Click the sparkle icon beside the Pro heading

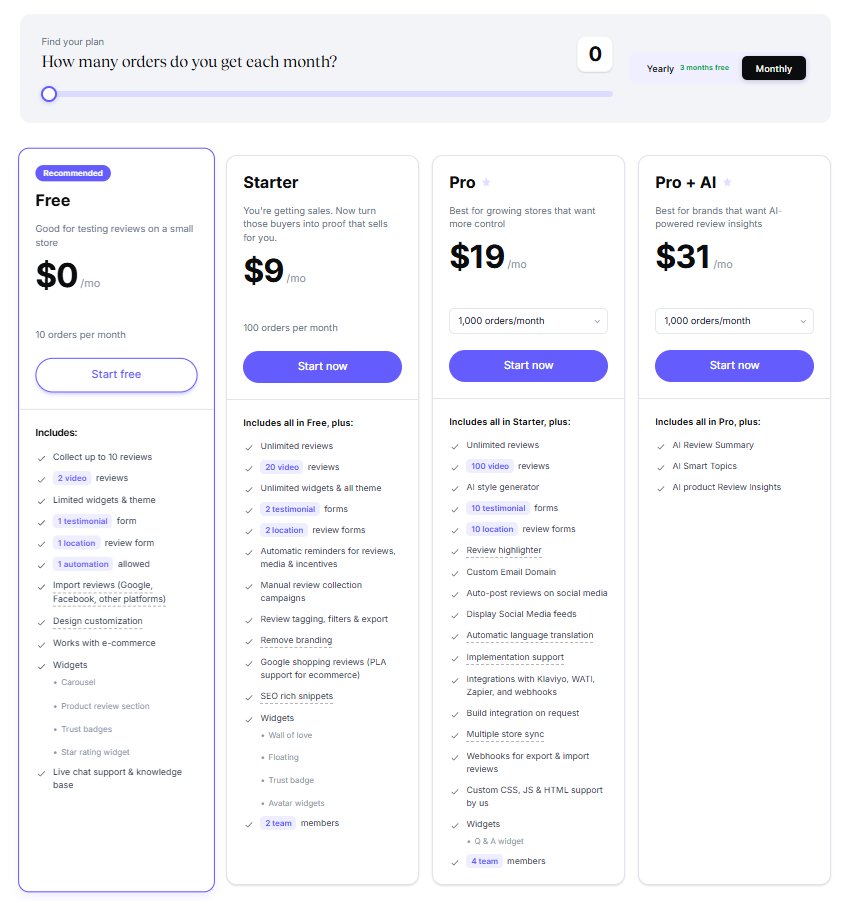(x=487, y=181)
